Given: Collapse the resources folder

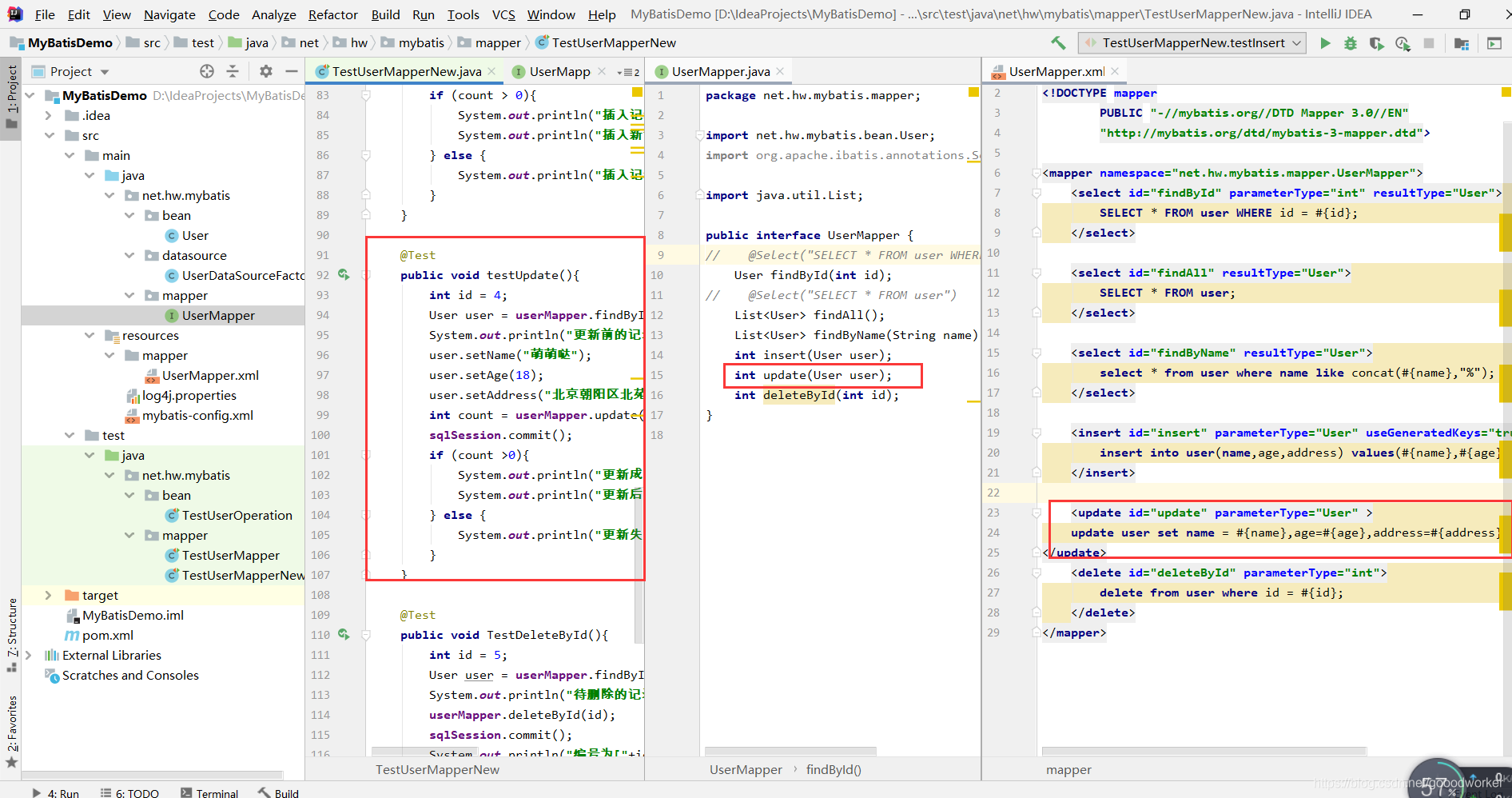Looking at the screenshot, I should pyautogui.click(x=90, y=335).
